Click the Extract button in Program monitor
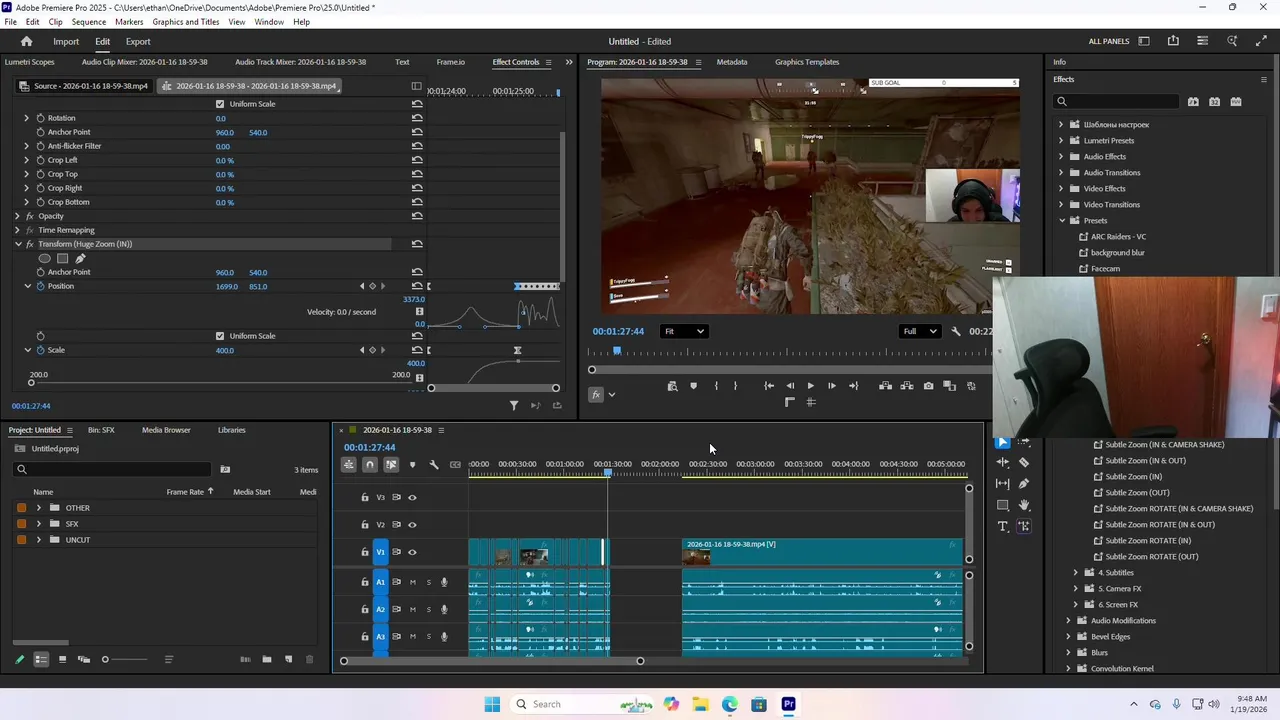The width and height of the screenshot is (1280, 720). point(907,386)
